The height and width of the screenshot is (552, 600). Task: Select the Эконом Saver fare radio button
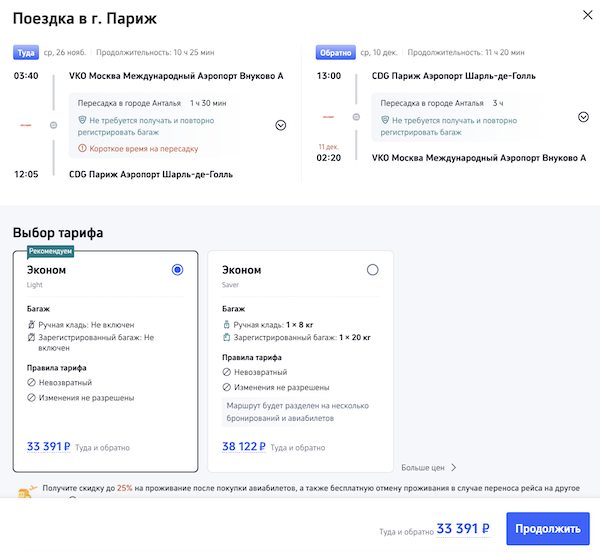click(x=373, y=270)
